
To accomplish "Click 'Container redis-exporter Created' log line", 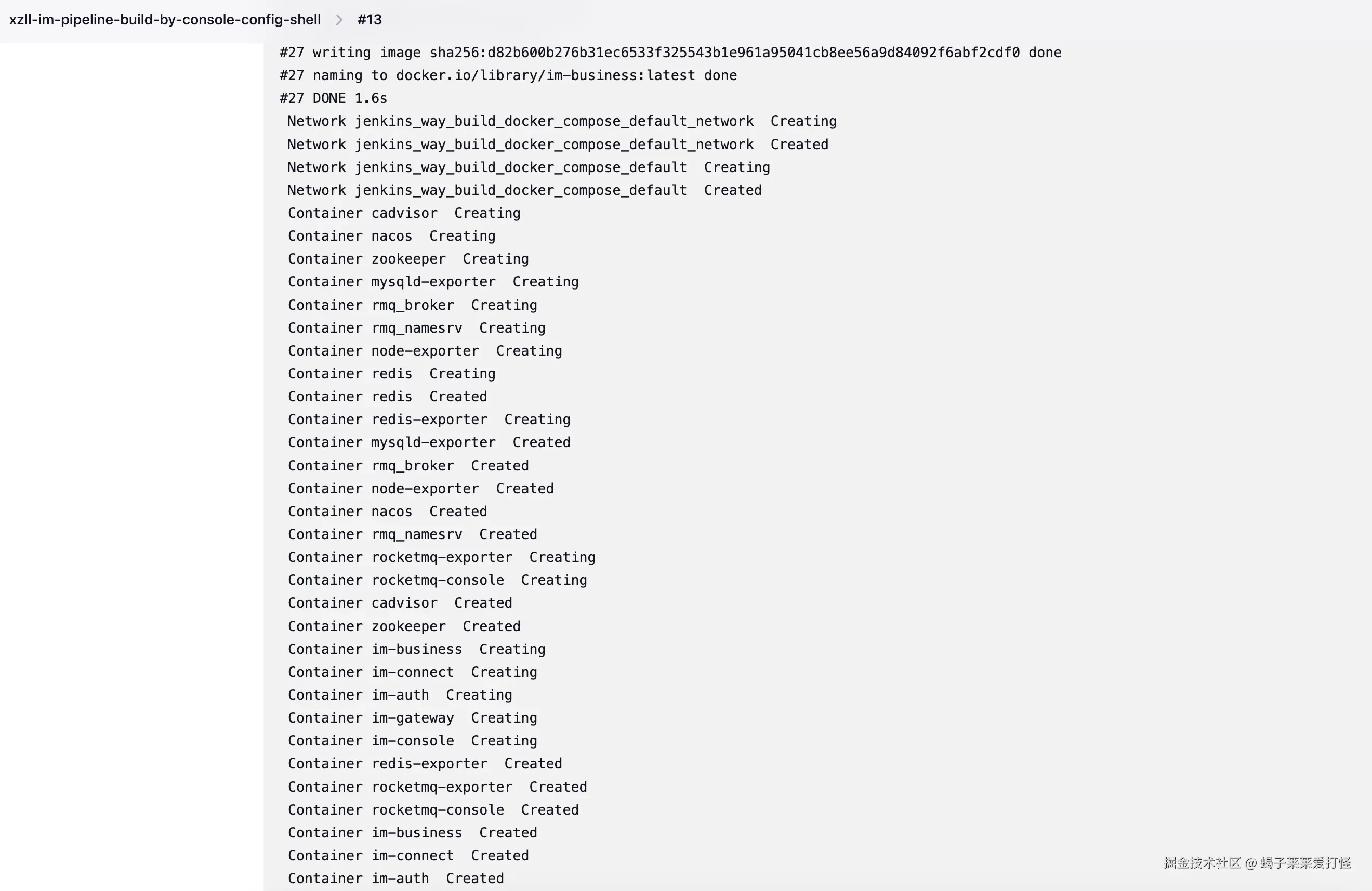I will (x=425, y=764).
